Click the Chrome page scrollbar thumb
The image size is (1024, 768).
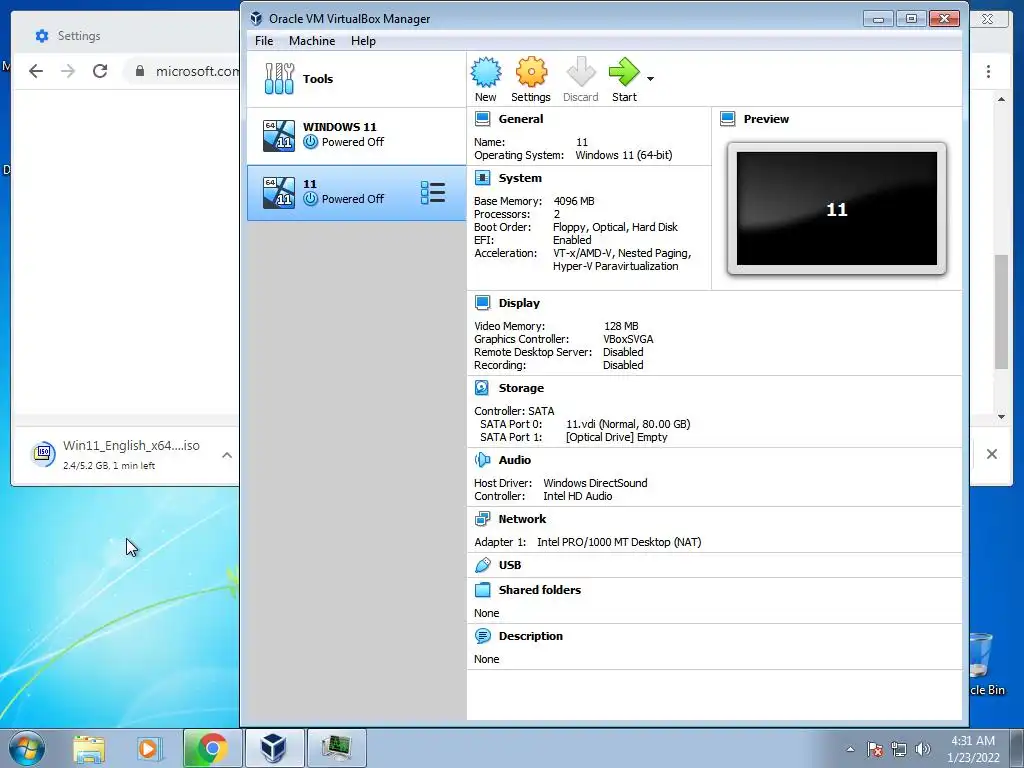tap(1001, 312)
